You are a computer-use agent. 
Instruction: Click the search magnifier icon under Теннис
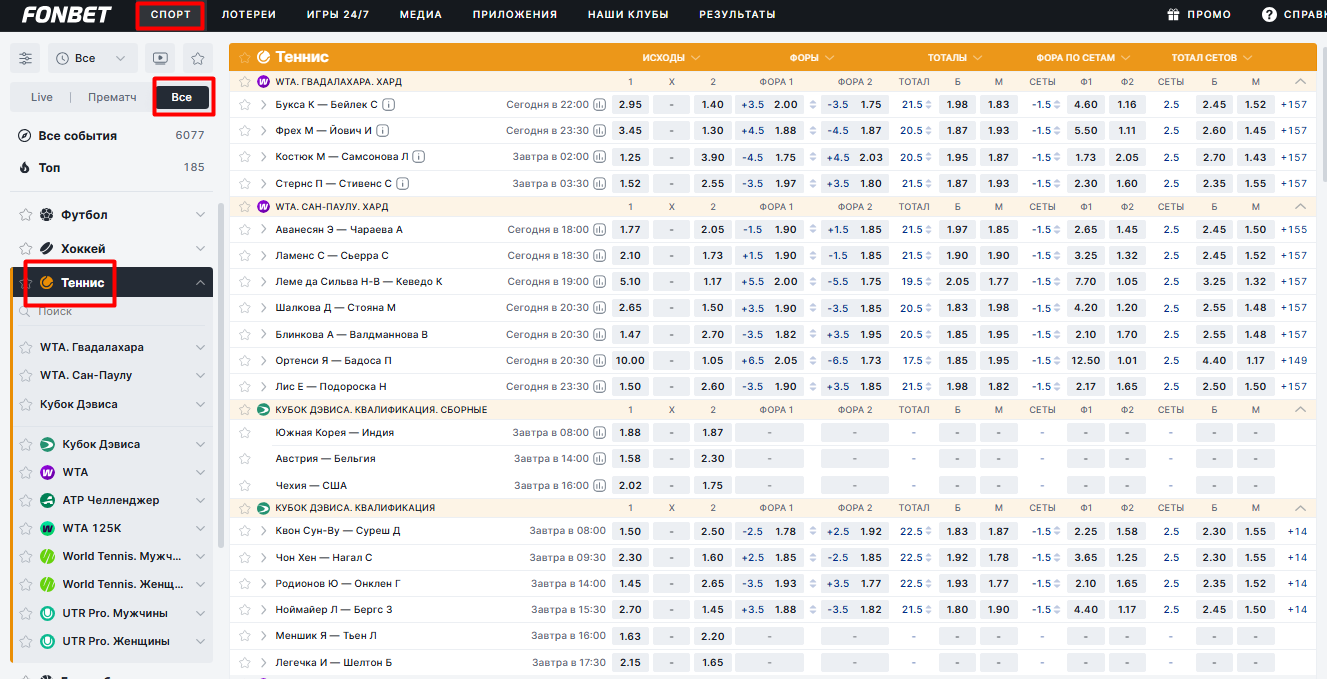coord(24,312)
